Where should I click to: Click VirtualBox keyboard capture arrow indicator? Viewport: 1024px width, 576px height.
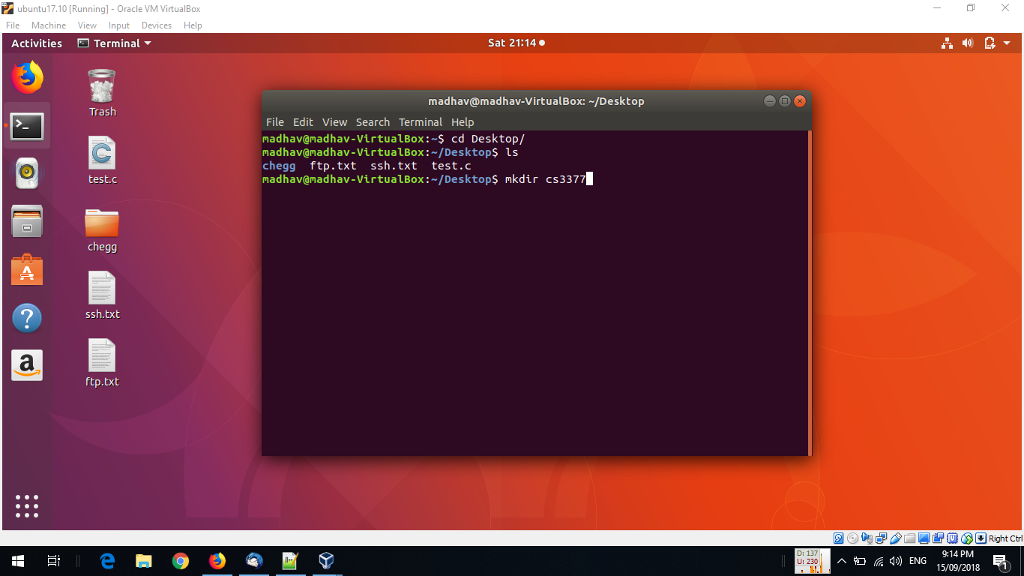coord(981,538)
